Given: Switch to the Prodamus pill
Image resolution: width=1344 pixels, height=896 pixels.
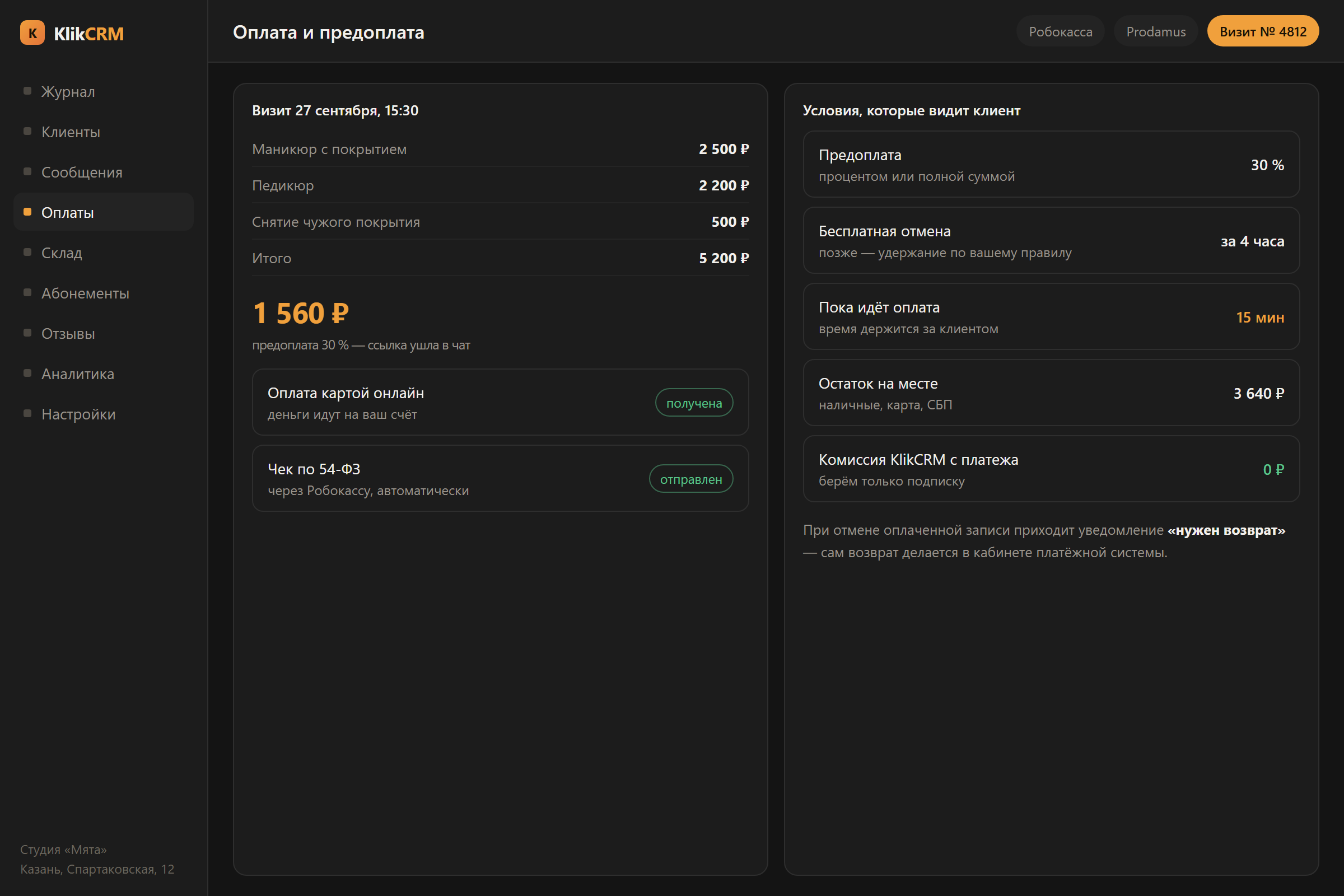Looking at the screenshot, I should (x=1155, y=31).
